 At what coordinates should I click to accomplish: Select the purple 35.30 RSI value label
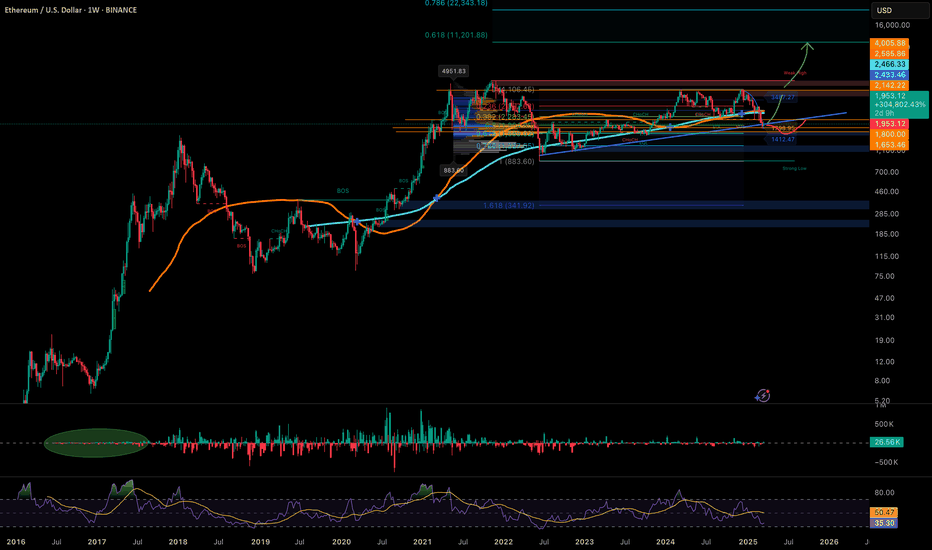[x=884, y=523]
